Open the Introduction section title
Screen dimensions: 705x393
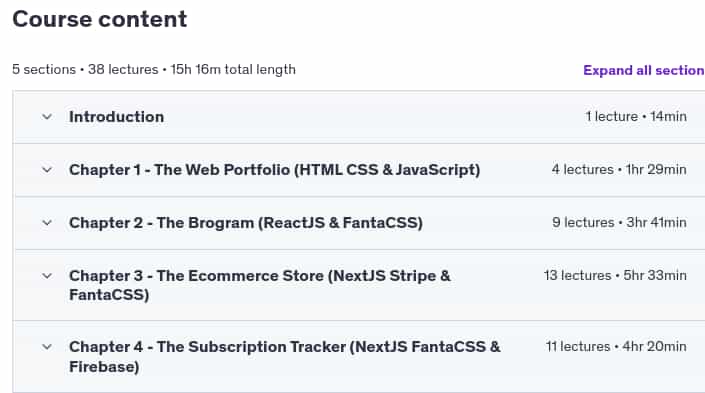tap(116, 117)
